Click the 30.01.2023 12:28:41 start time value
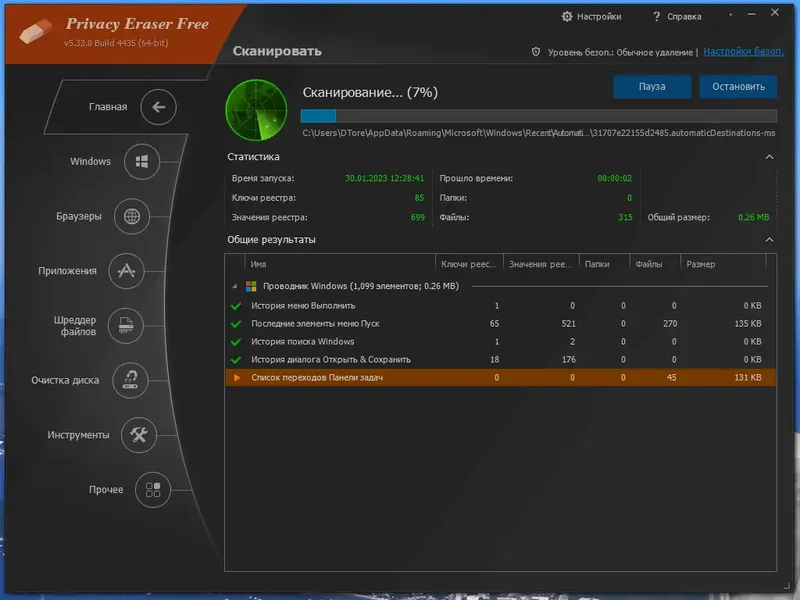Image resolution: width=800 pixels, height=600 pixels. pyautogui.click(x=385, y=178)
